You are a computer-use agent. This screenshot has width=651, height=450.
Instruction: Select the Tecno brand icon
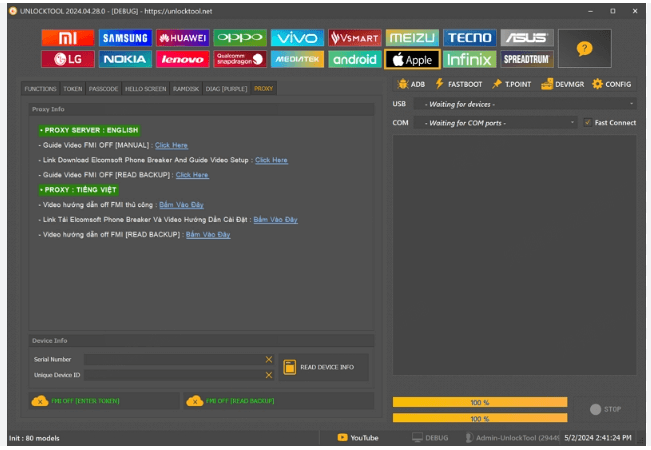pos(470,38)
